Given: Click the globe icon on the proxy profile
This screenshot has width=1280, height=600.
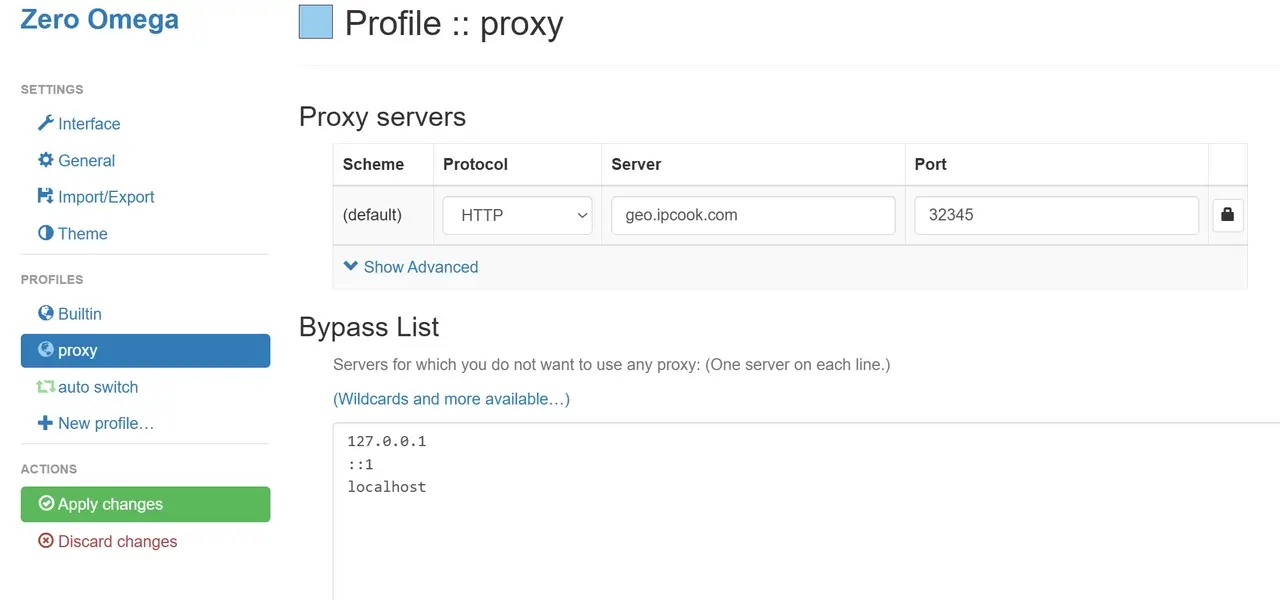Looking at the screenshot, I should (48, 350).
